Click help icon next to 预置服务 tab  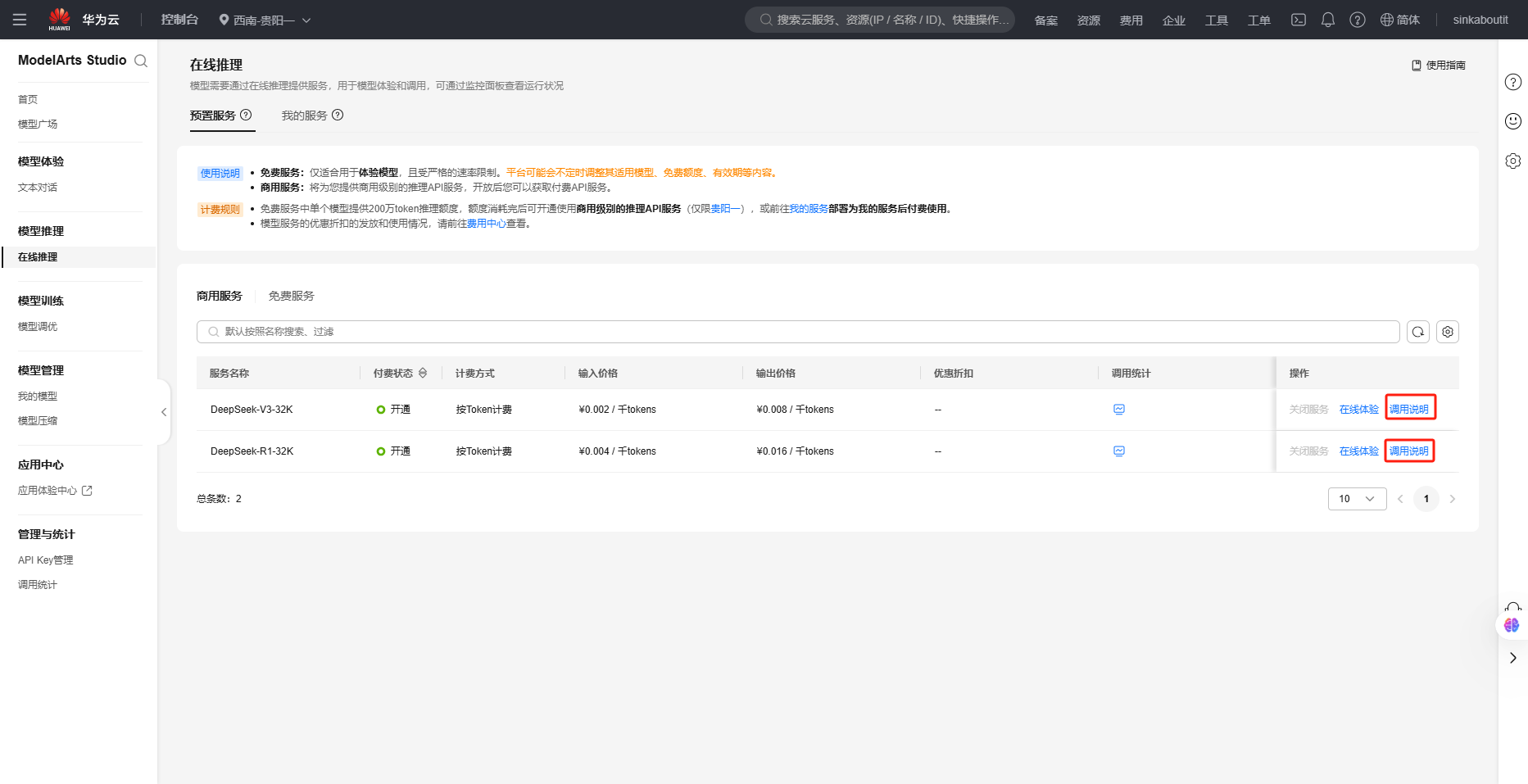[x=246, y=115]
